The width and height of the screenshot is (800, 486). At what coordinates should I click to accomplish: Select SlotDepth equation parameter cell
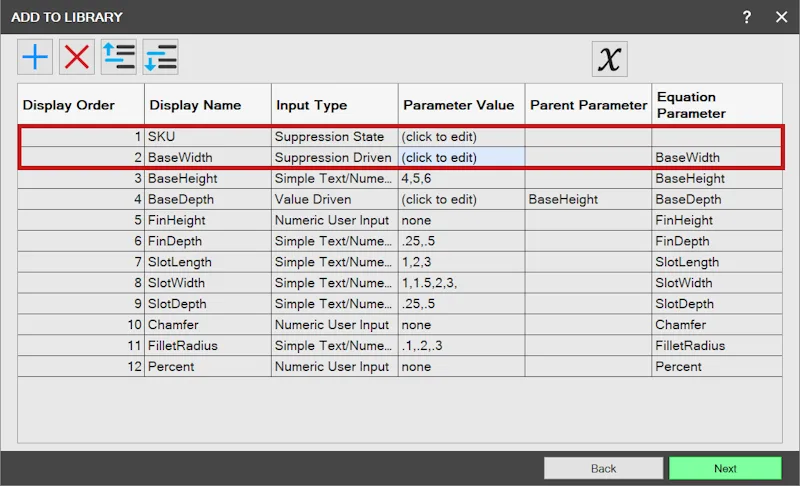[x=717, y=304]
